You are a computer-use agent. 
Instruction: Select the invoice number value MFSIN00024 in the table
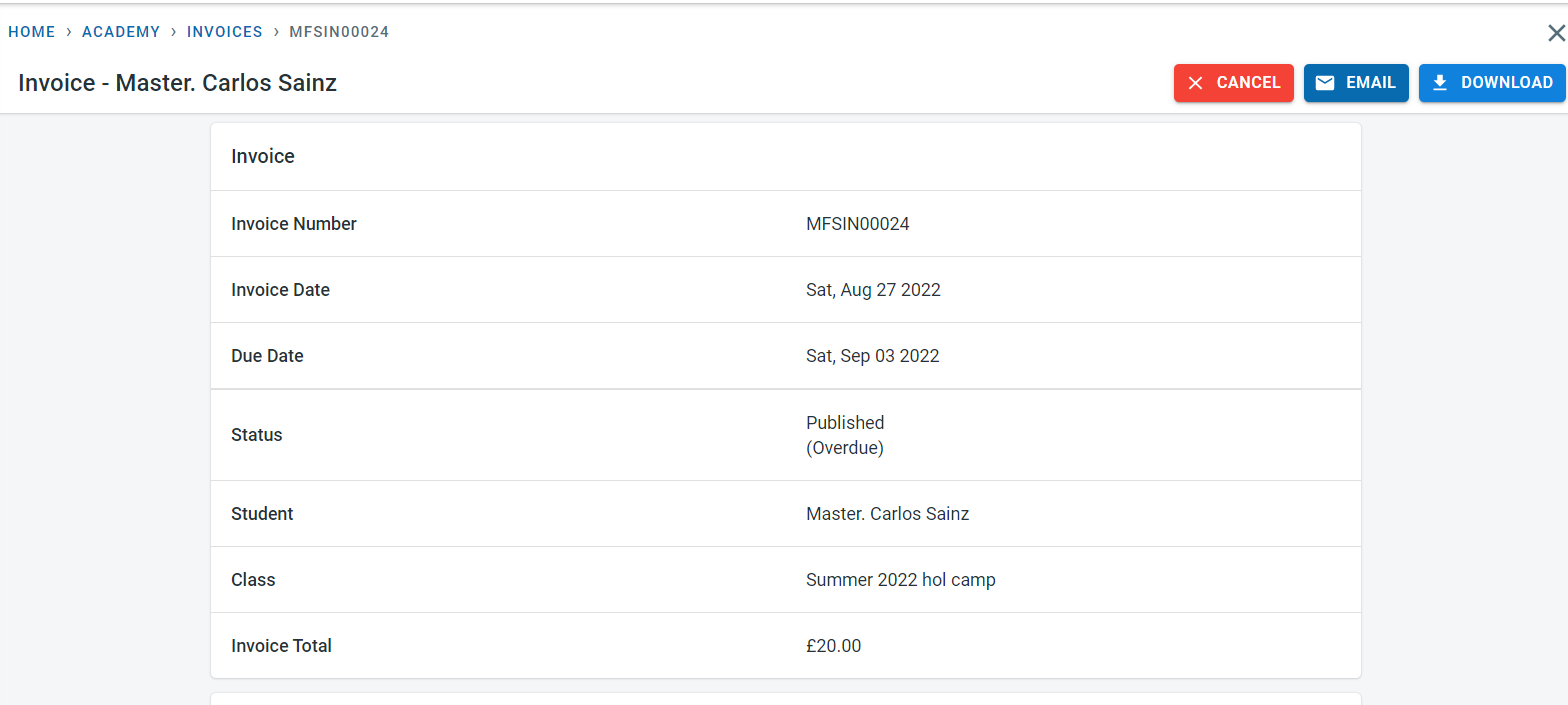tap(858, 224)
